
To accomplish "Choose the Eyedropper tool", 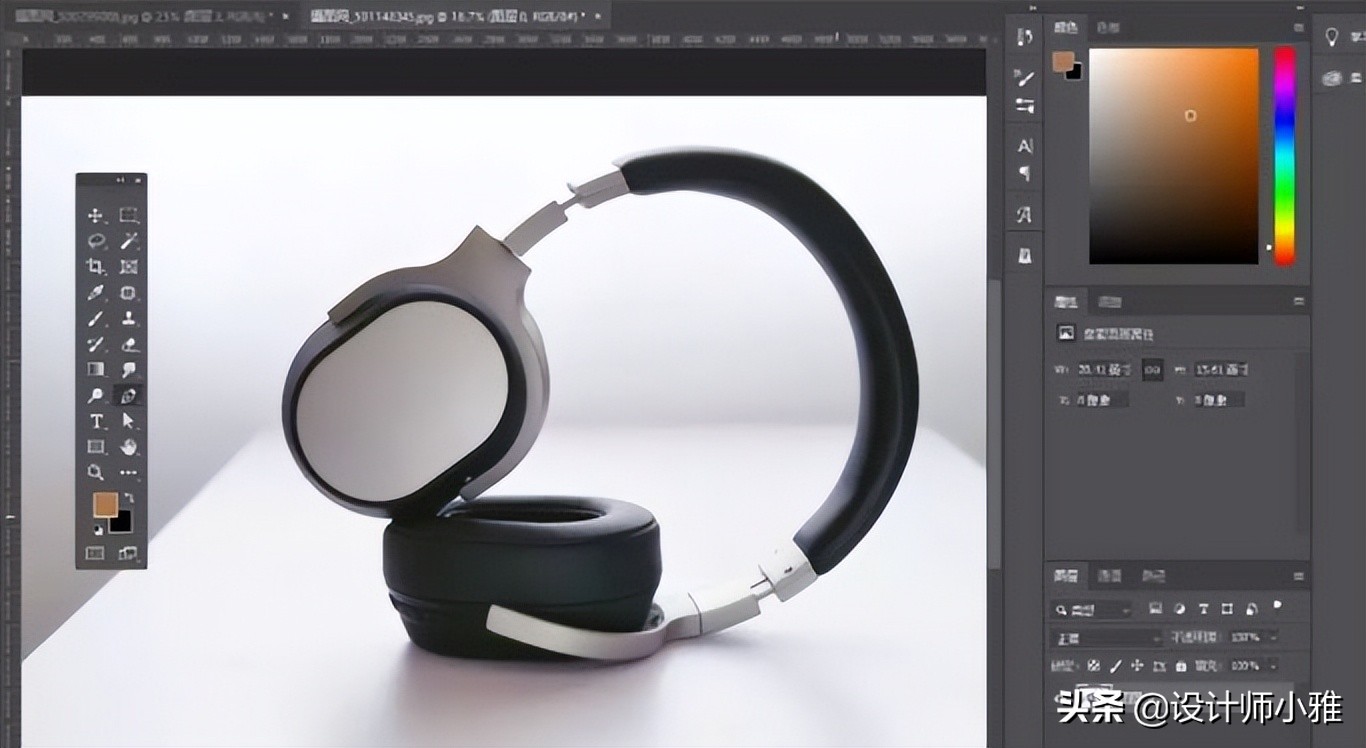I will pos(96,293).
